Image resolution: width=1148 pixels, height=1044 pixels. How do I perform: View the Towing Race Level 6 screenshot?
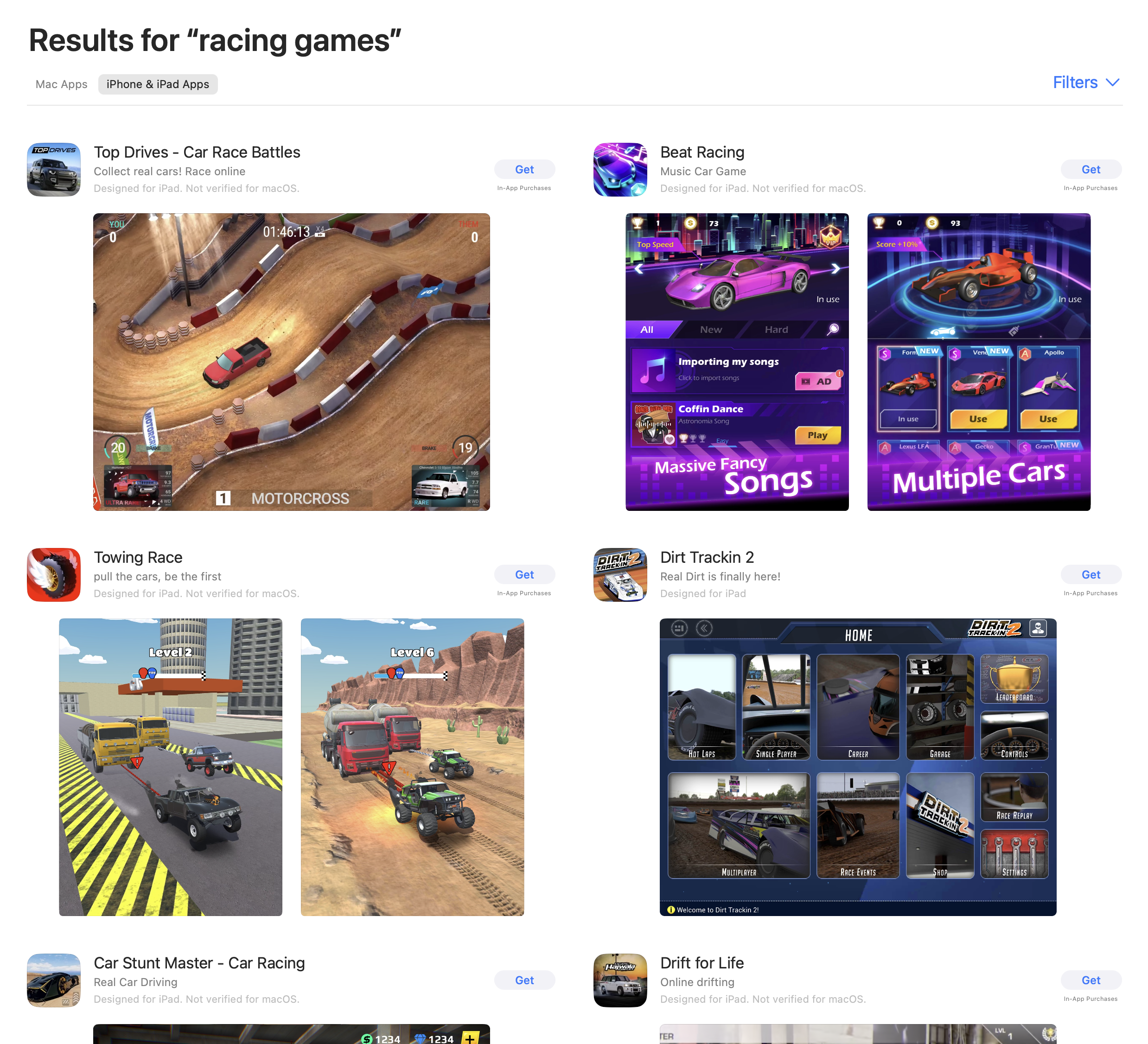[412, 767]
